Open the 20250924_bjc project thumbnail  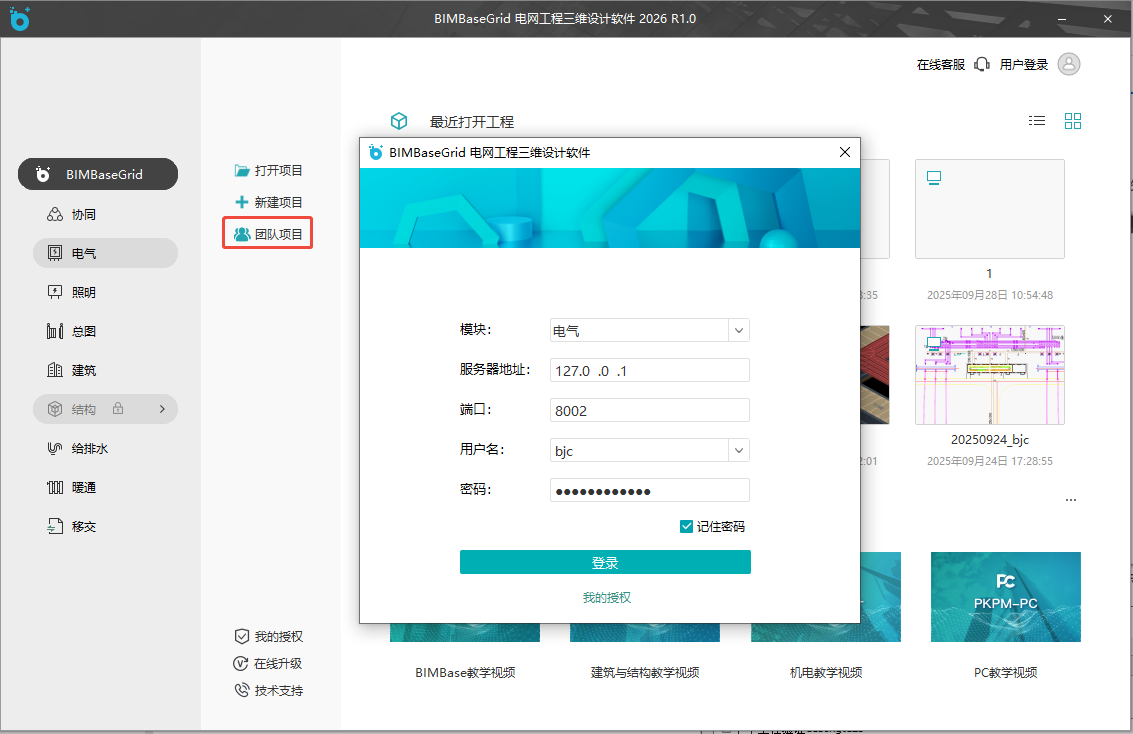click(x=989, y=375)
